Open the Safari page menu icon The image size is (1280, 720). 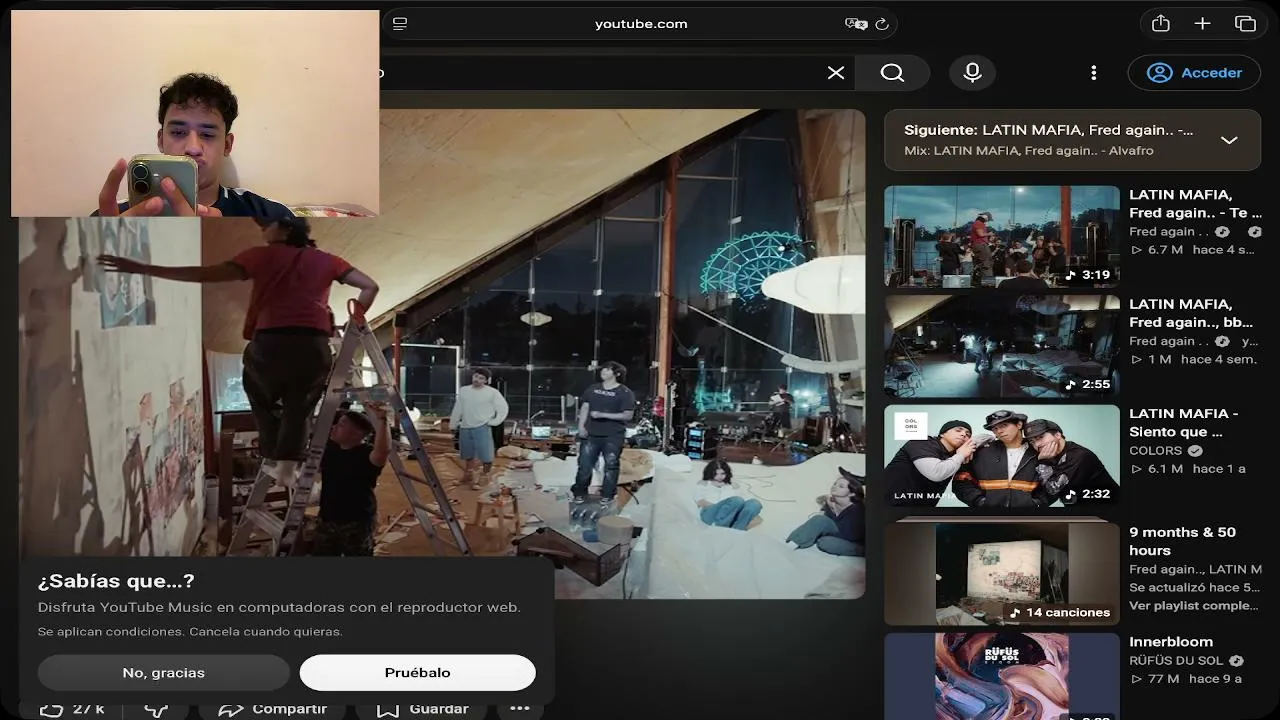tap(400, 24)
